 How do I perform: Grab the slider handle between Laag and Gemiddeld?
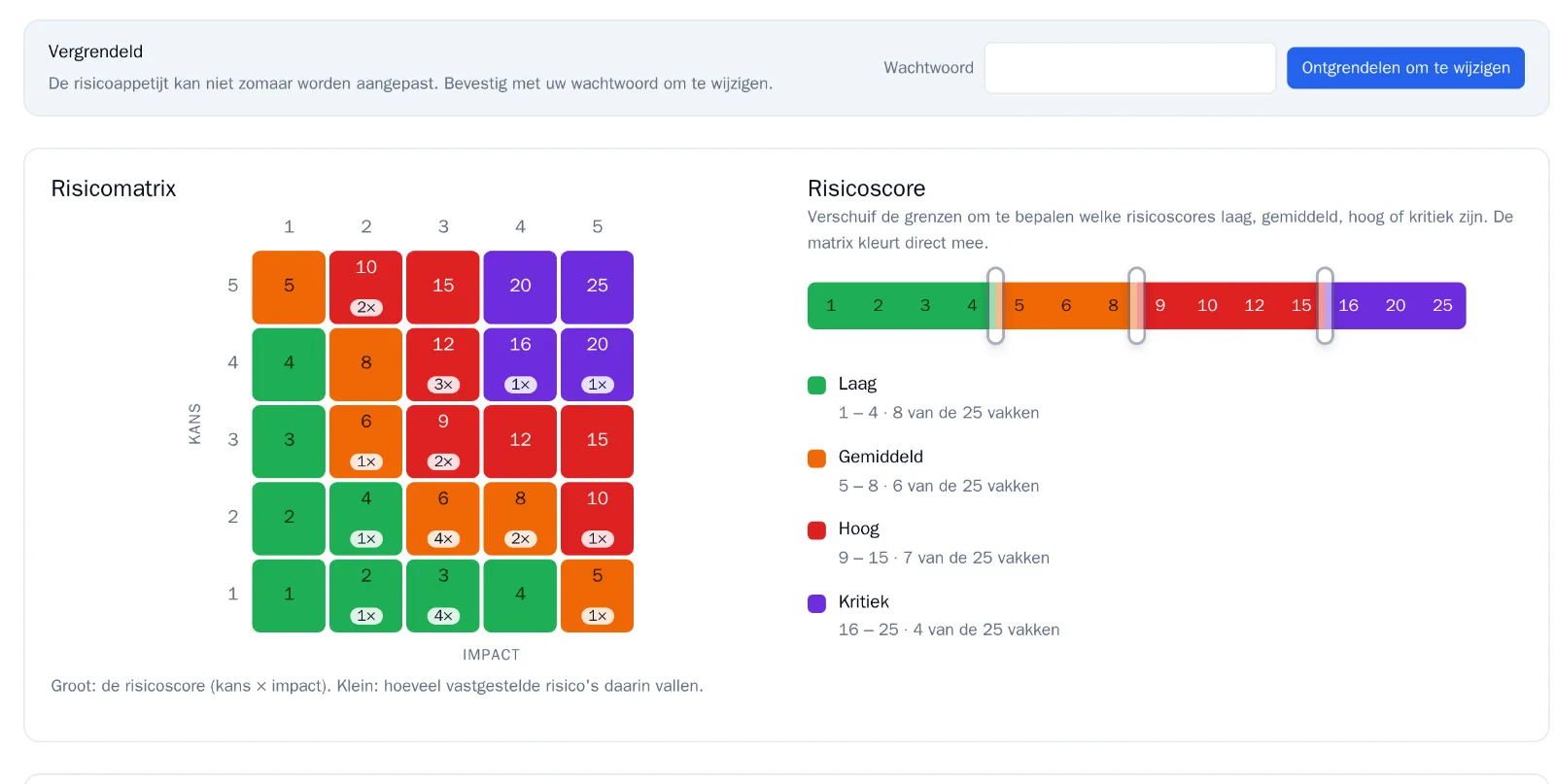pos(995,305)
